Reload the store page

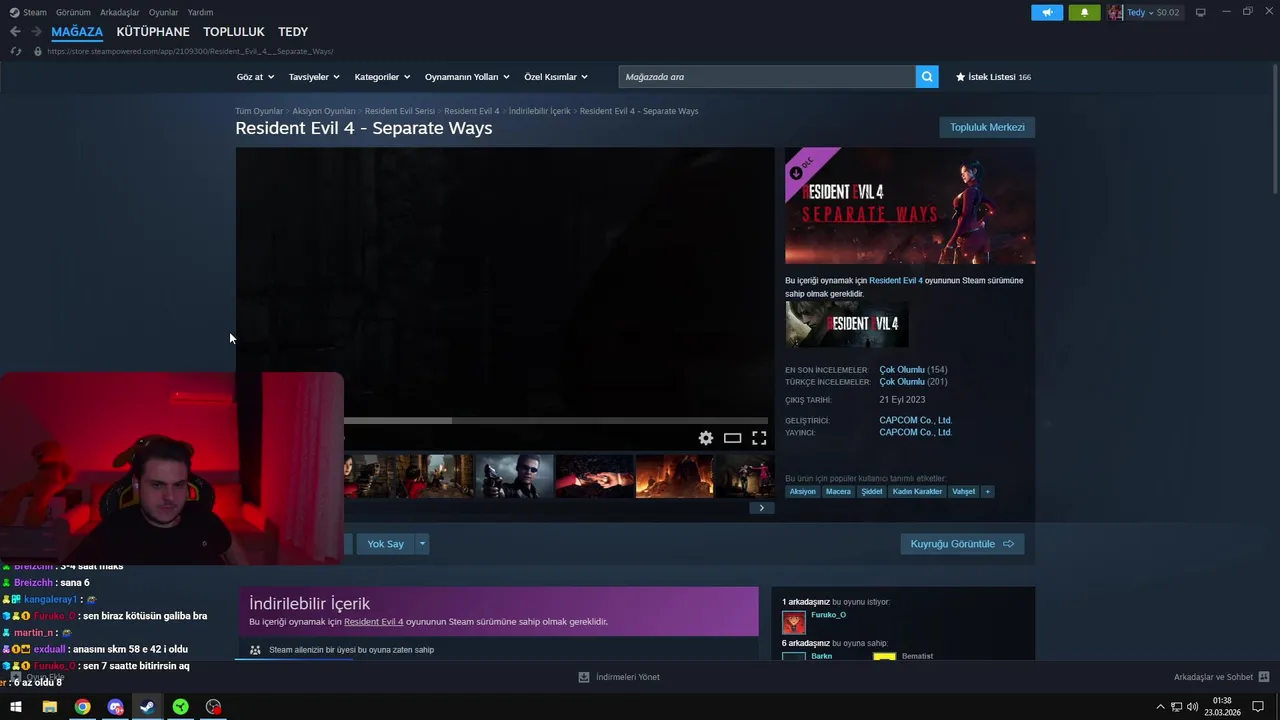(x=16, y=51)
